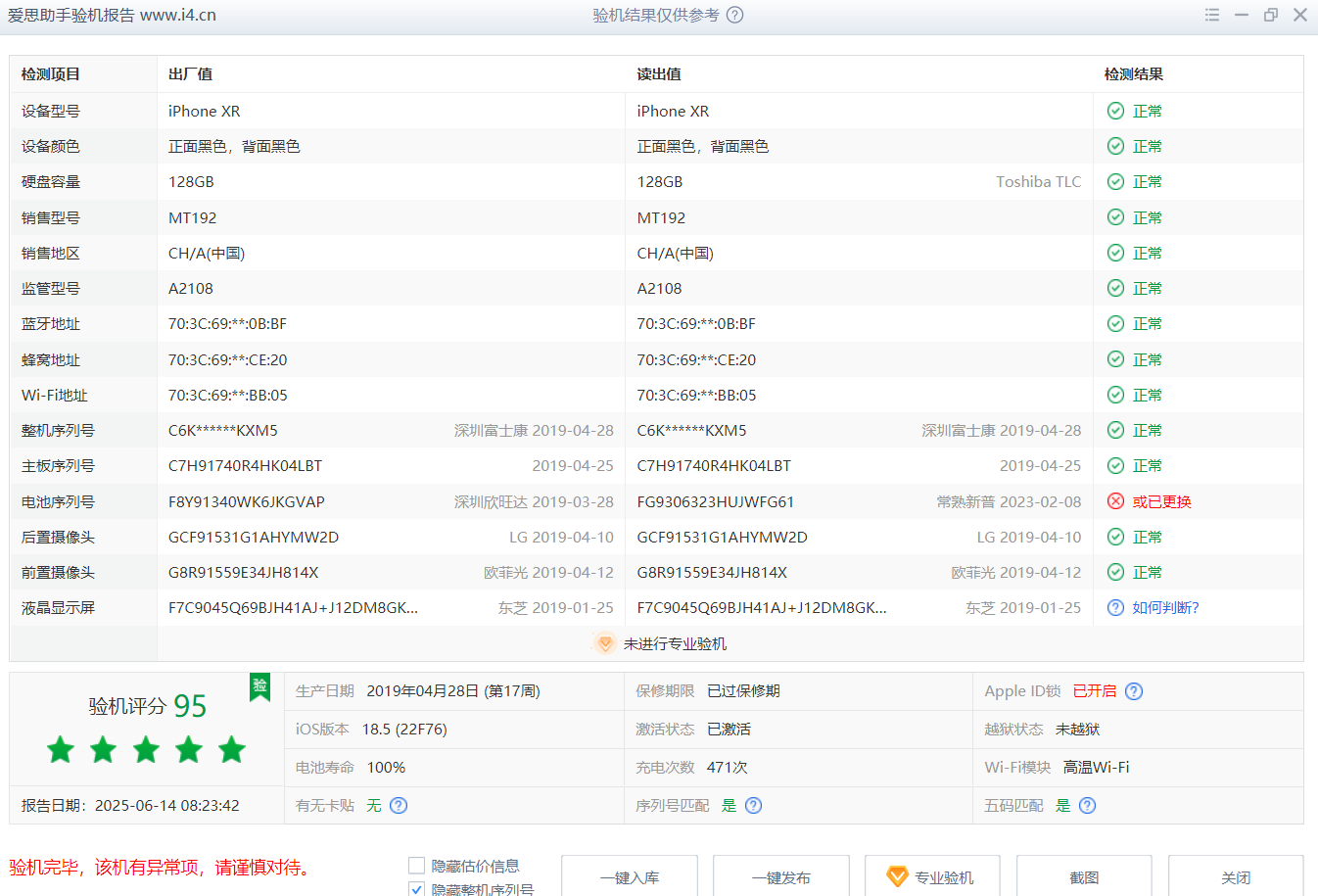Screen dimensions: 1318x896
Task: Click factory Bluetooth address 70:3C:69:**:0B:BF
Action: pos(227,324)
